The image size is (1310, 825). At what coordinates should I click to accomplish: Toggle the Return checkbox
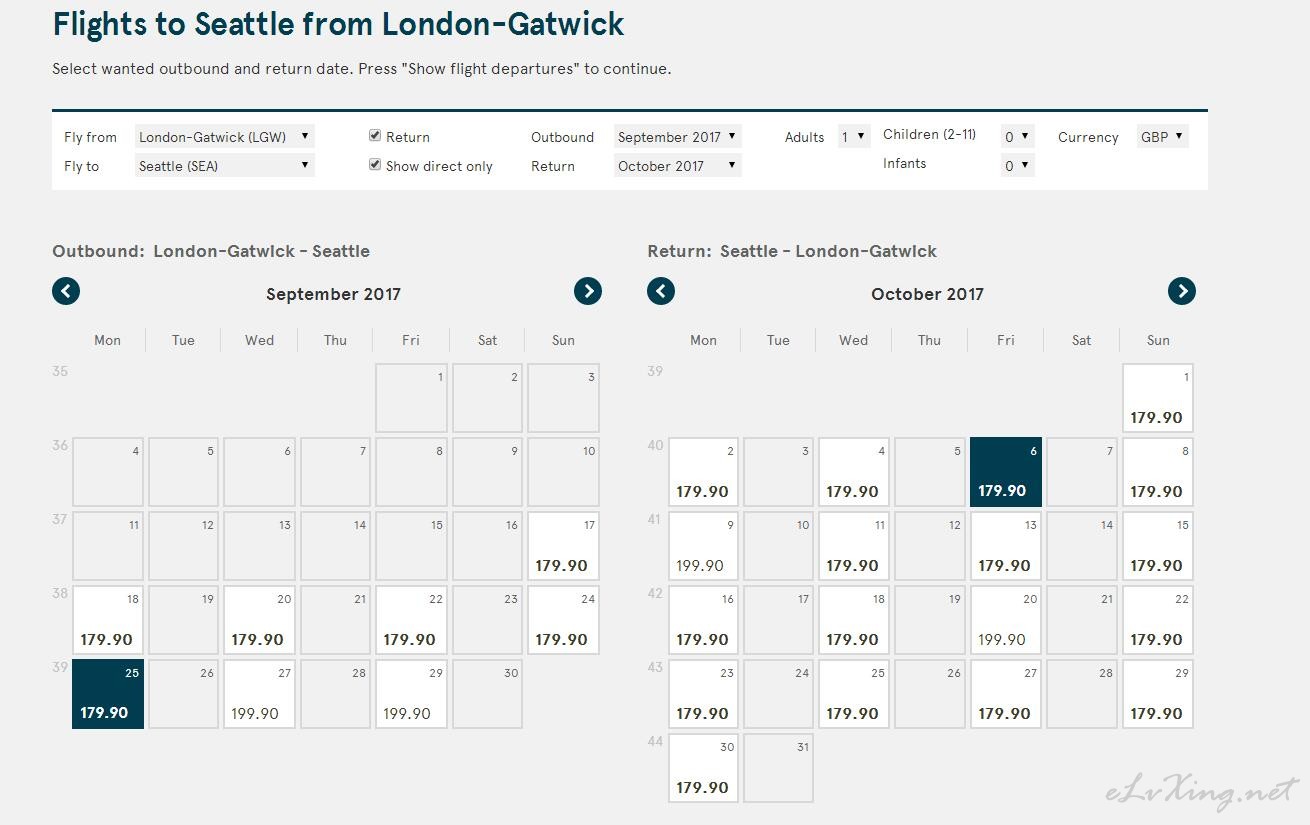tap(375, 136)
